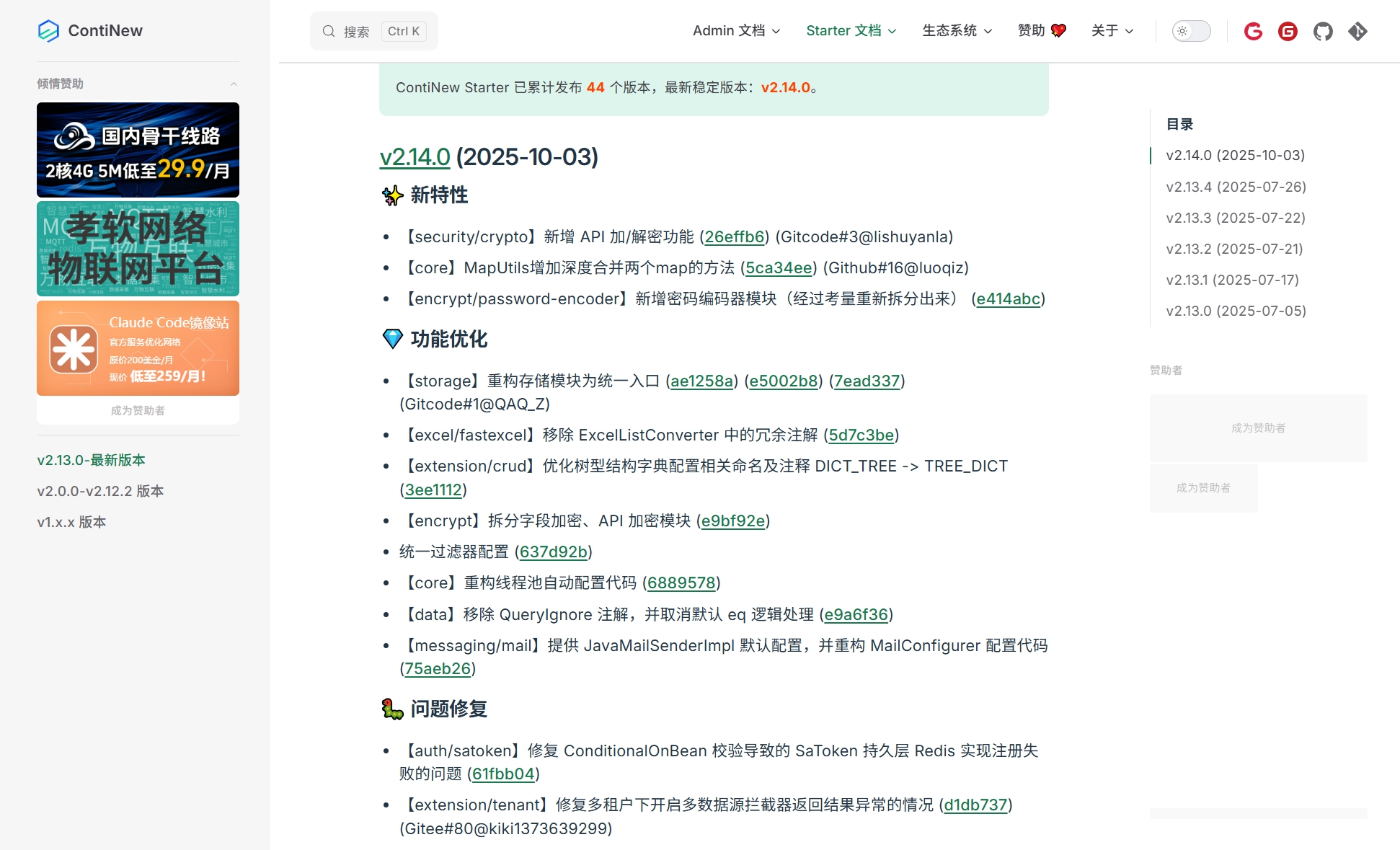Viewport: 1400px width, 850px height.
Task: Open the GitCode repository icon
Action: pyautogui.click(x=1253, y=31)
